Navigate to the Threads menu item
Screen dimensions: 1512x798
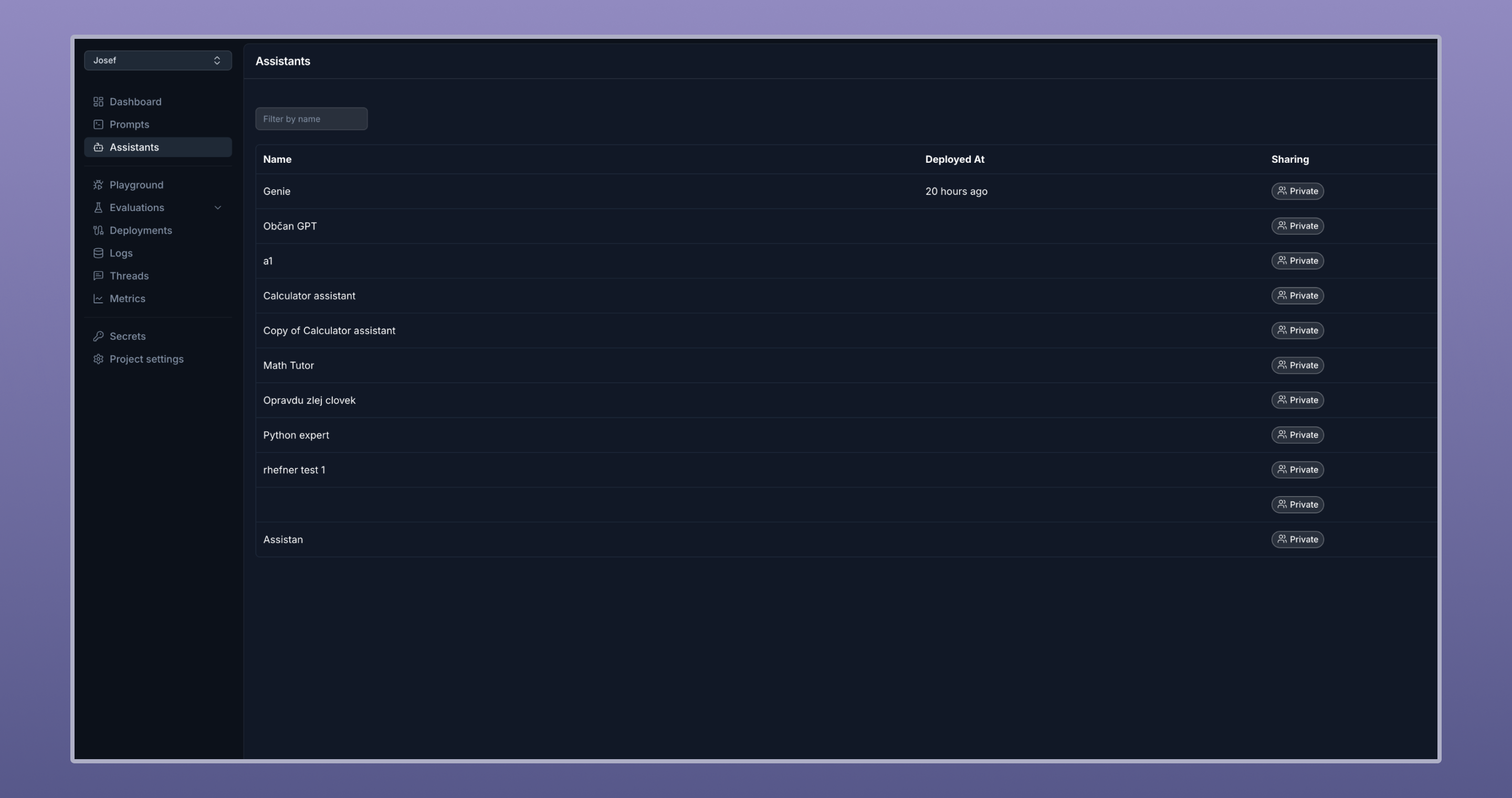tap(130, 275)
